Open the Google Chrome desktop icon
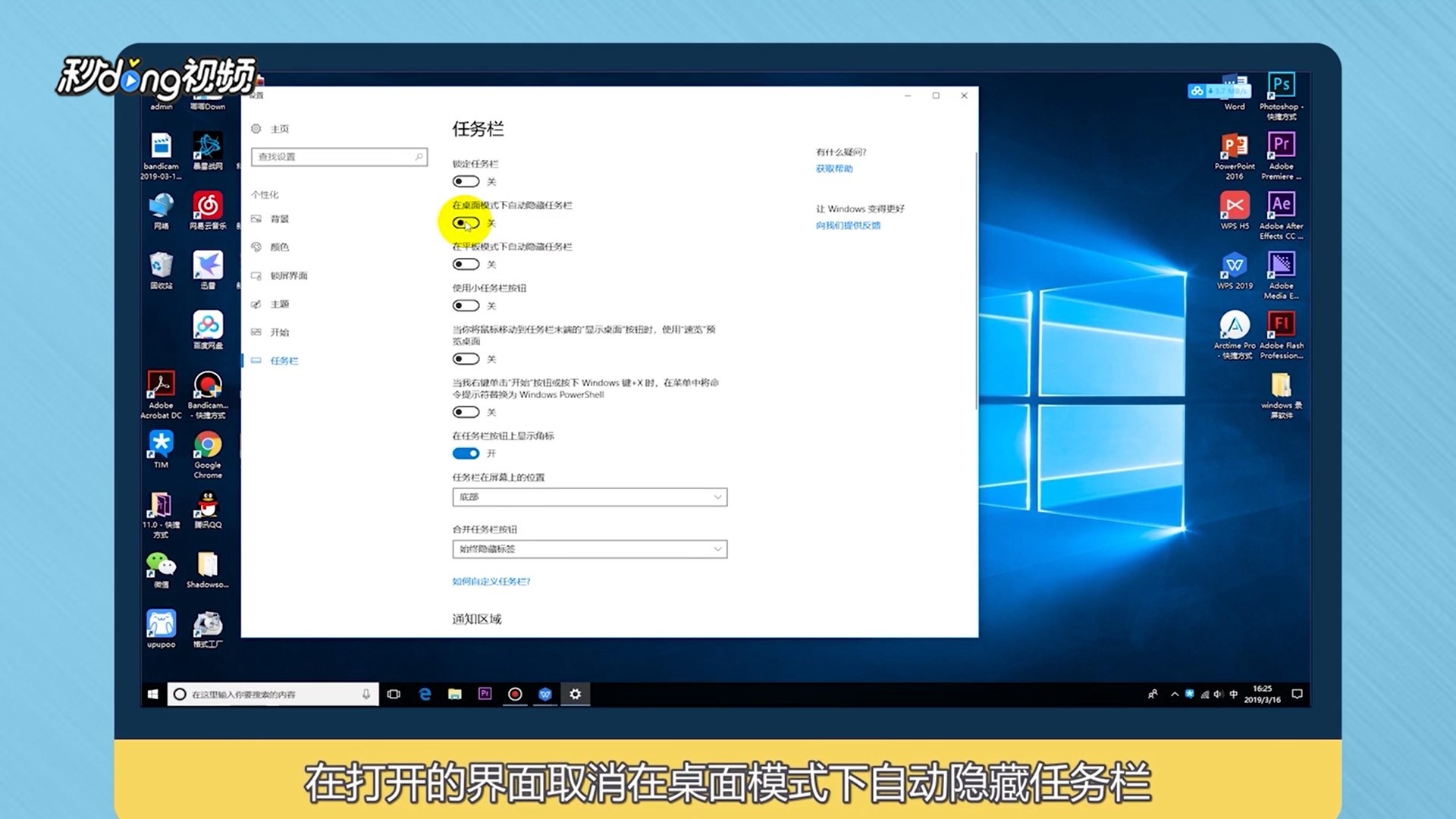This screenshot has width=1456, height=819. pyautogui.click(x=207, y=446)
